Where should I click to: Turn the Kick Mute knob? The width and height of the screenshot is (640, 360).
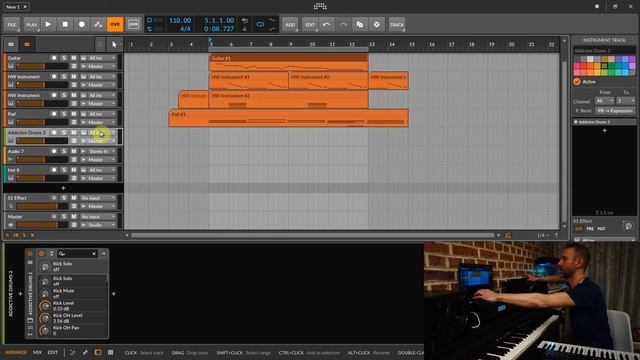(x=45, y=293)
